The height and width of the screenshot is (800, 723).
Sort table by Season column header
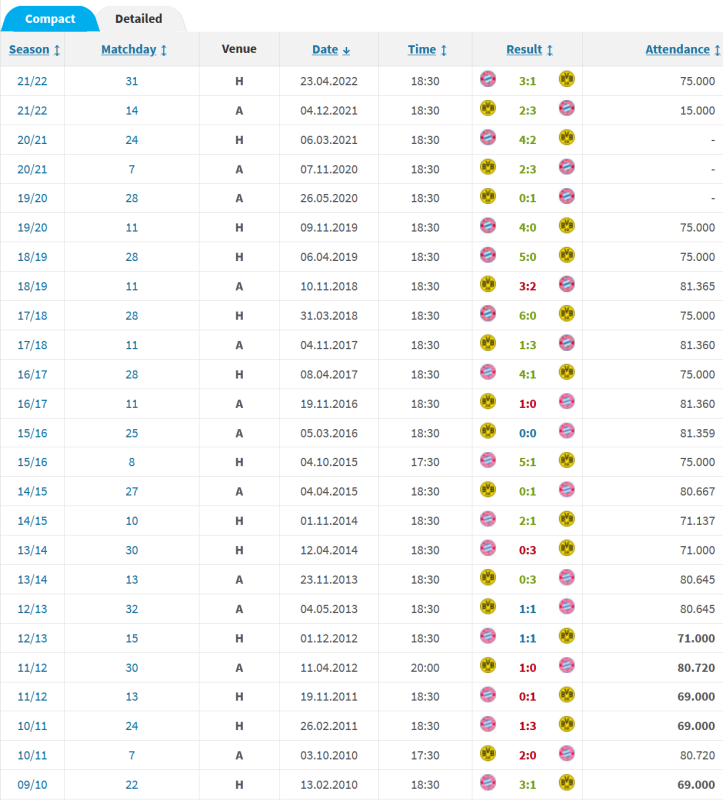[x=34, y=49]
